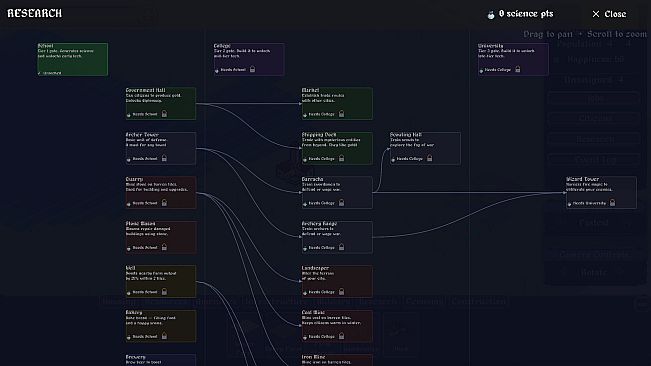The image size is (651, 366).
Task: Click the lock icon on Government Hall
Action: click(164, 114)
